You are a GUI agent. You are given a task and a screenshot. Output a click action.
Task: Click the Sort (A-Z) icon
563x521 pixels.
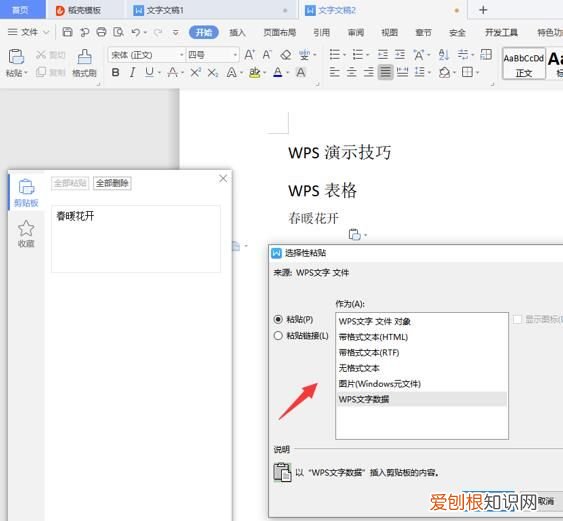coord(444,55)
